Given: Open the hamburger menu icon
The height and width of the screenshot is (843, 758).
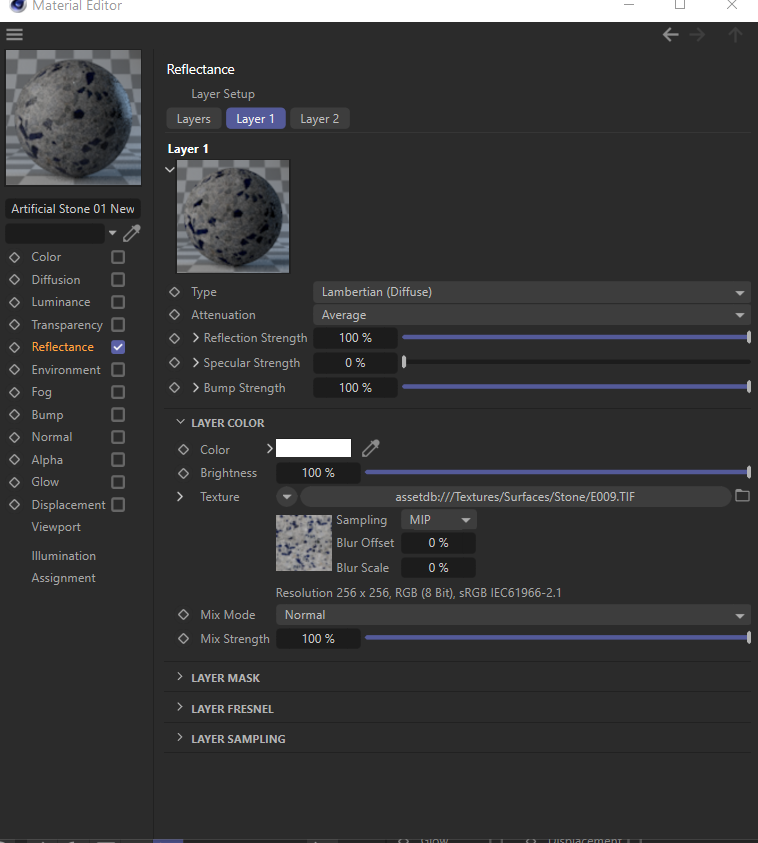Looking at the screenshot, I should click(x=15, y=34).
